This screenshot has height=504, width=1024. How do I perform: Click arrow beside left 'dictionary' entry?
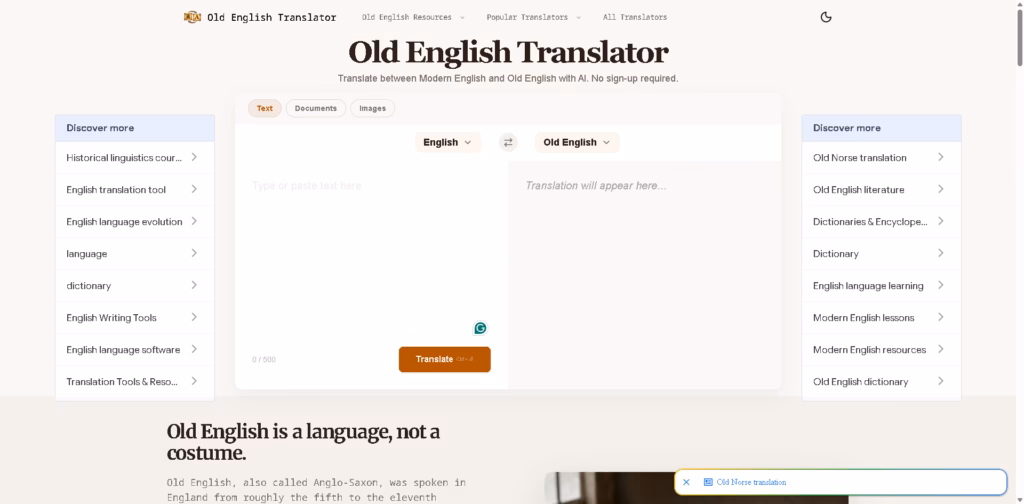tap(194, 285)
